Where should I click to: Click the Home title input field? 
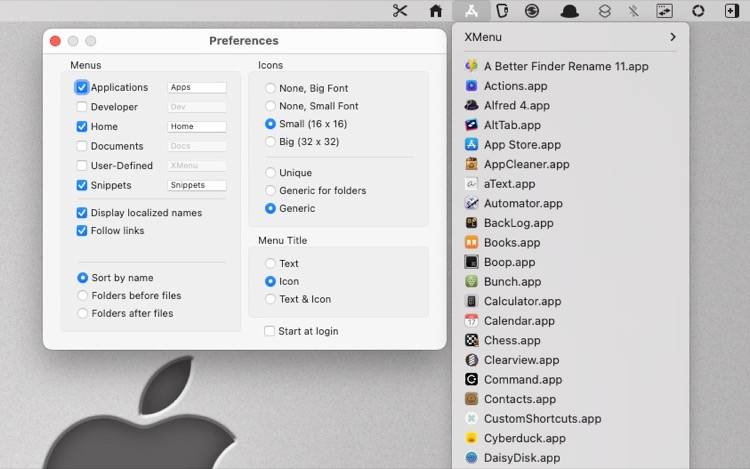(197, 126)
